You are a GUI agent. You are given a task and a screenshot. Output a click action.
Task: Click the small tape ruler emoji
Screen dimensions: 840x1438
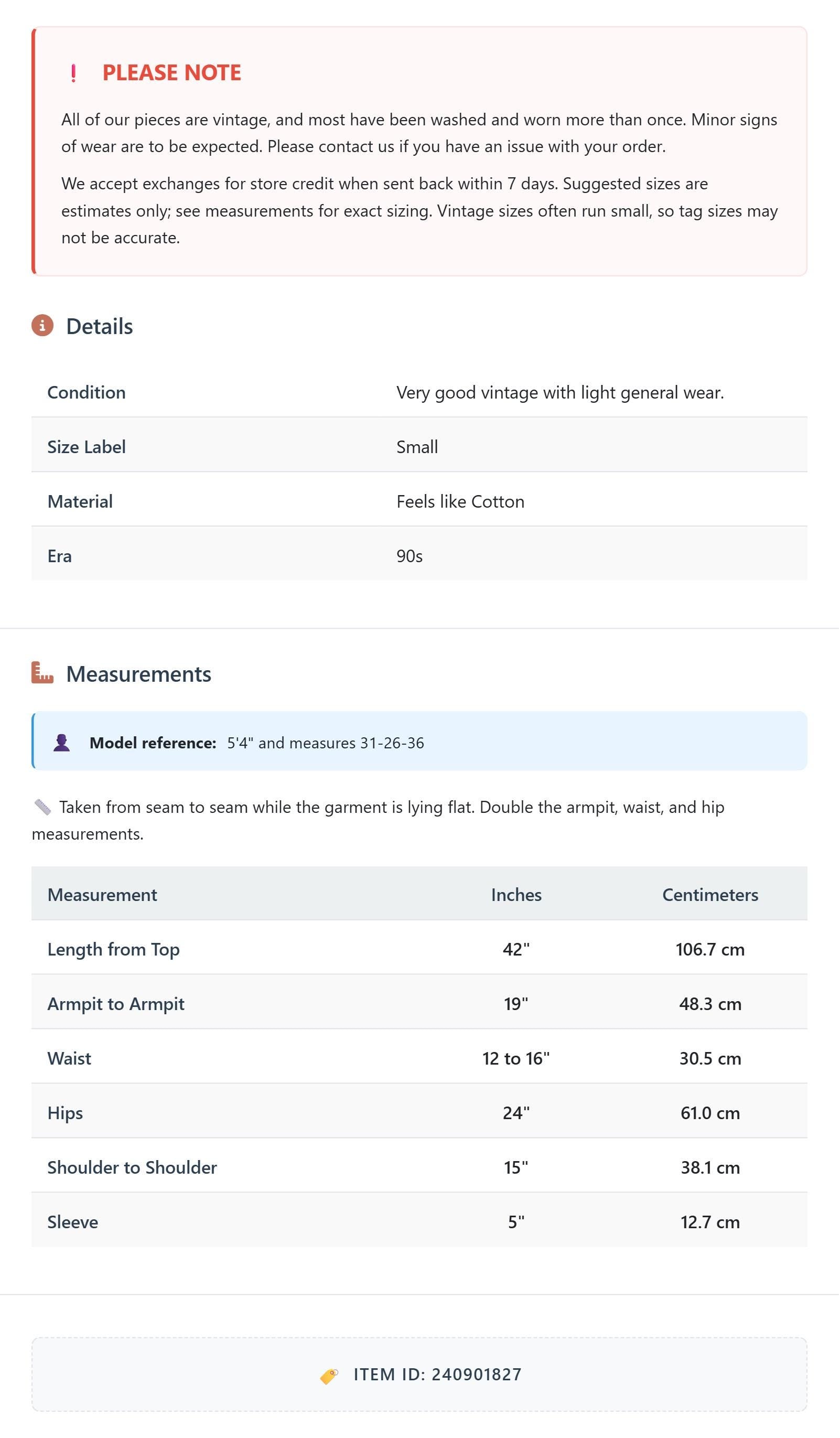(x=43, y=808)
